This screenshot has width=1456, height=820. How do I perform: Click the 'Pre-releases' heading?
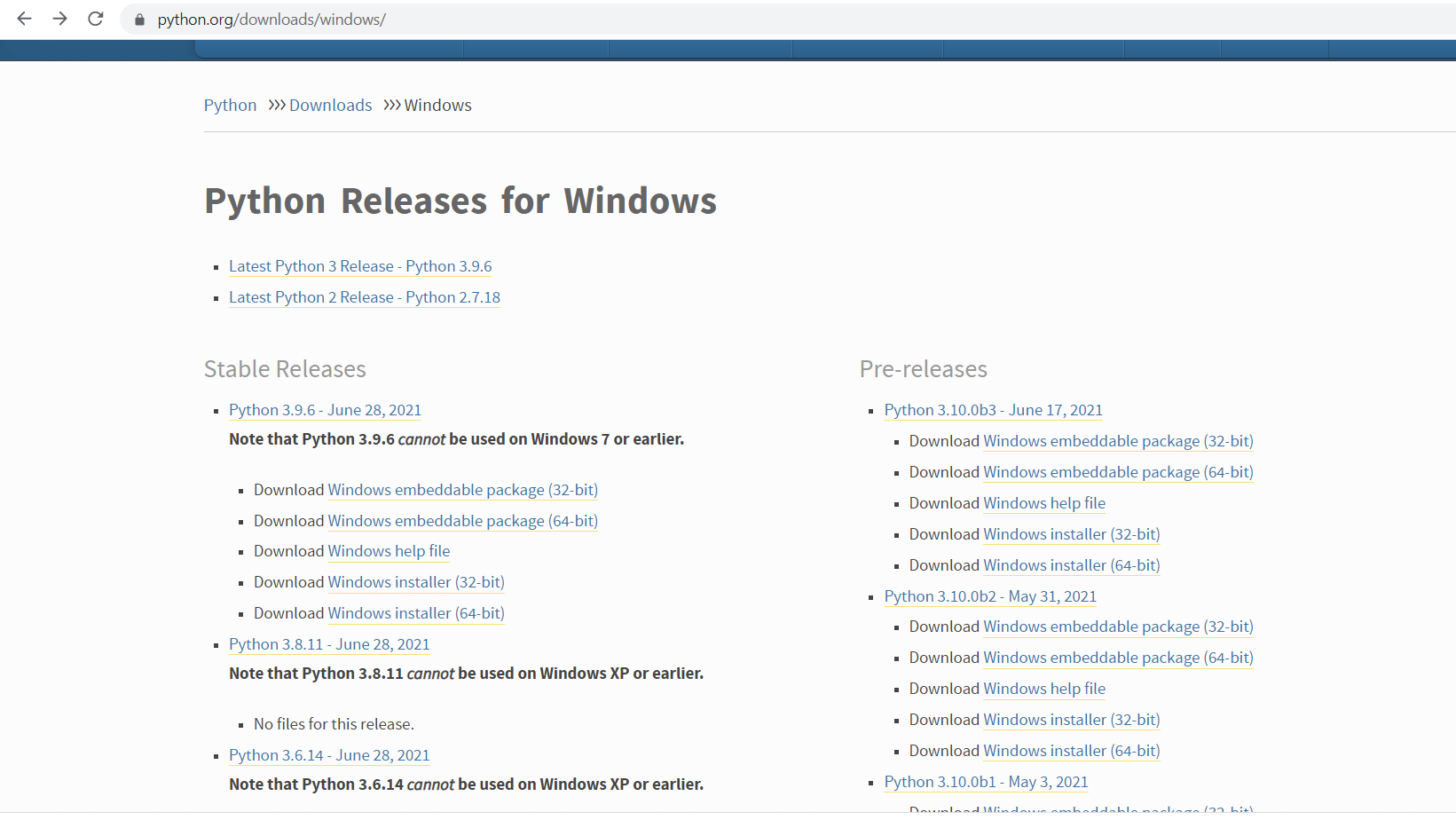point(924,369)
